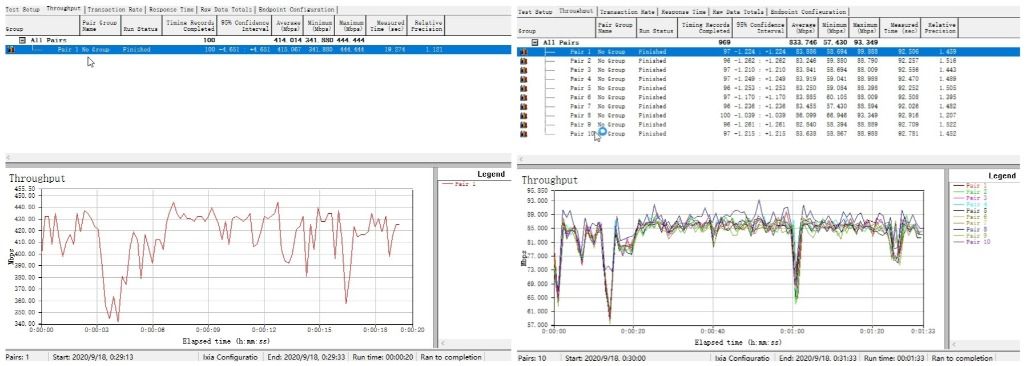Switch to the Response Time tab in right window
Screen dimensions: 1025x366
[x=684, y=12]
